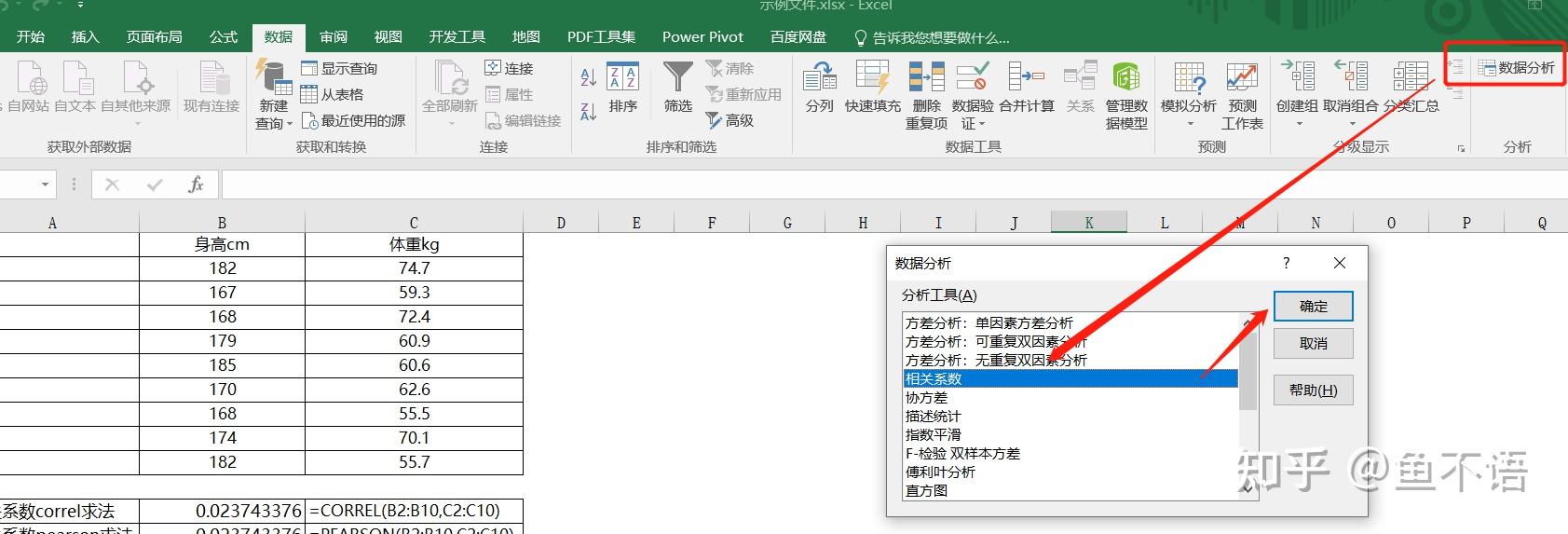This screenshot has width=1568, height=534.
Task: Select F-检验 双样本方差 in list
Action: tap(1071, 454)
